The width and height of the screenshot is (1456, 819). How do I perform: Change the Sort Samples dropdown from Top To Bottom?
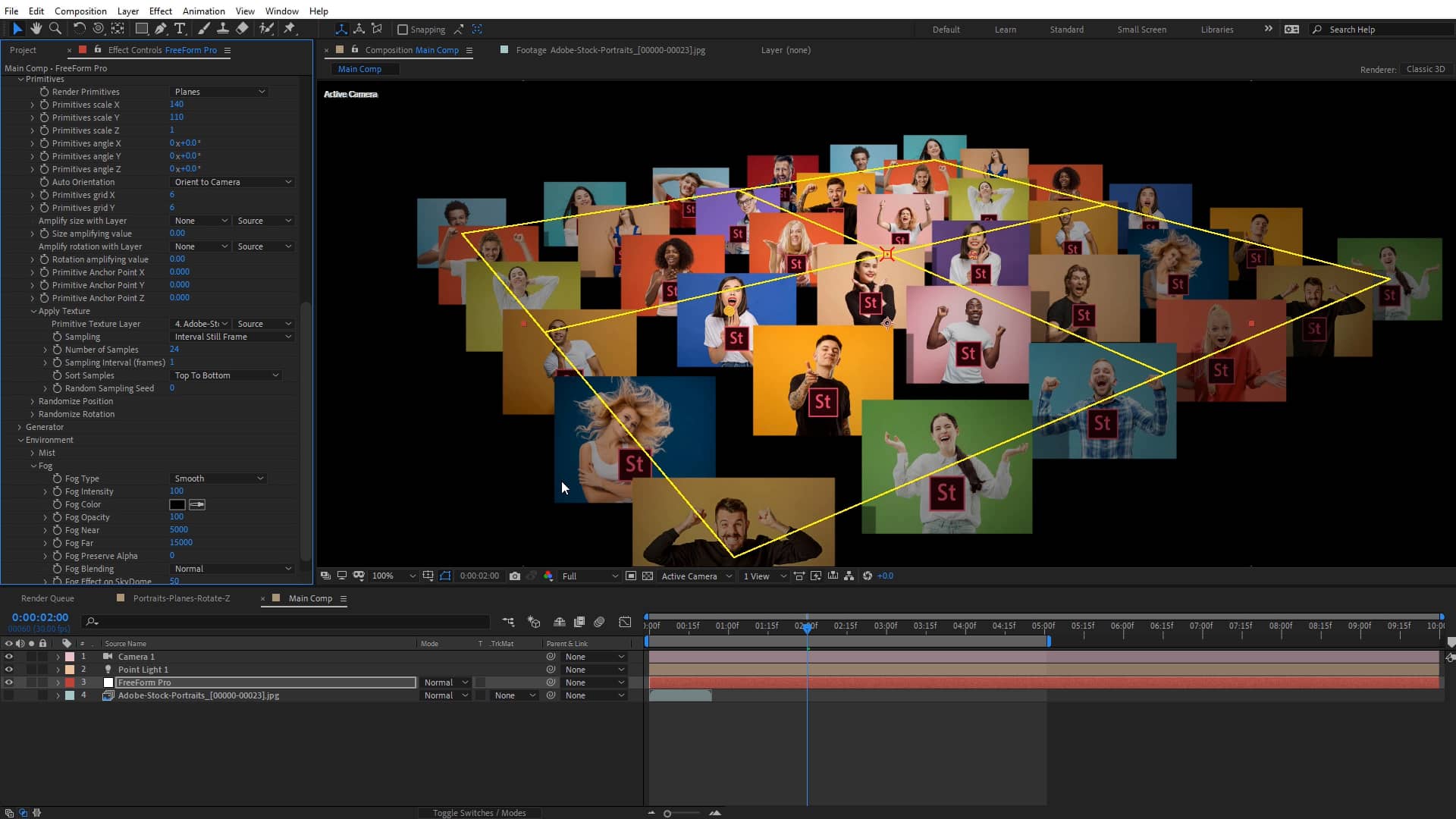pos(225,375)
